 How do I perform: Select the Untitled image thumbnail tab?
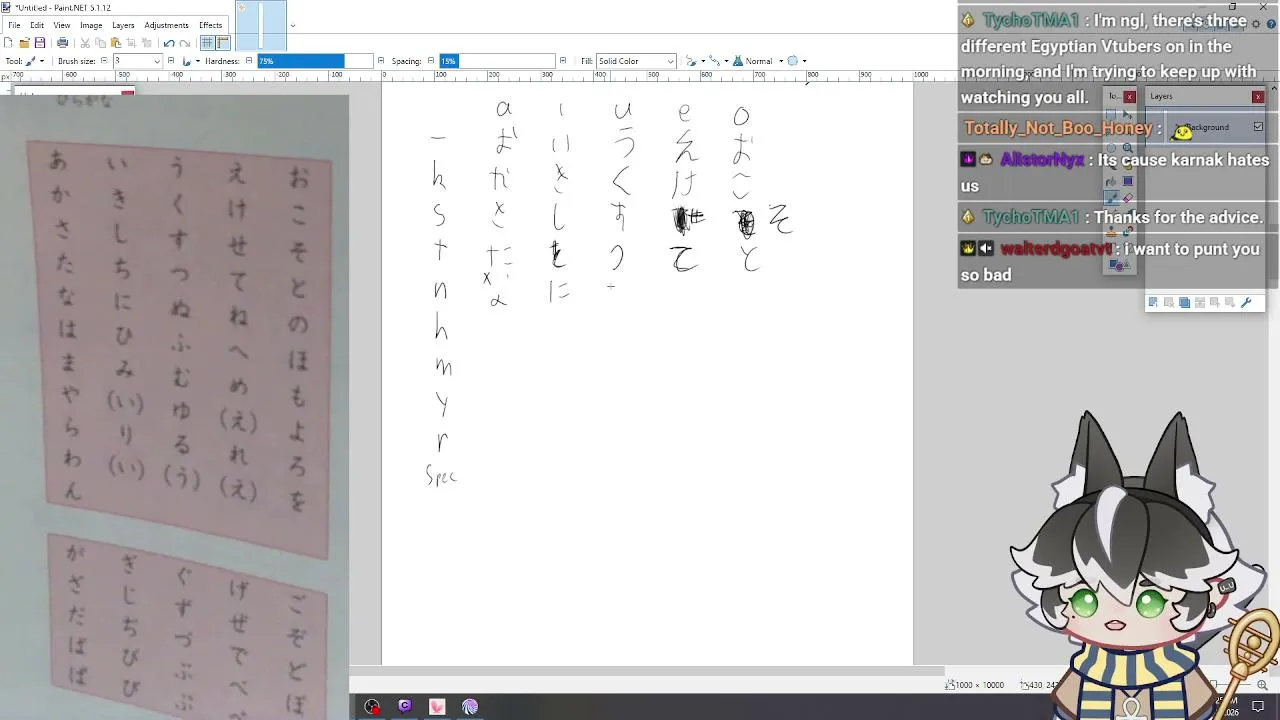(x=261, y=26)
